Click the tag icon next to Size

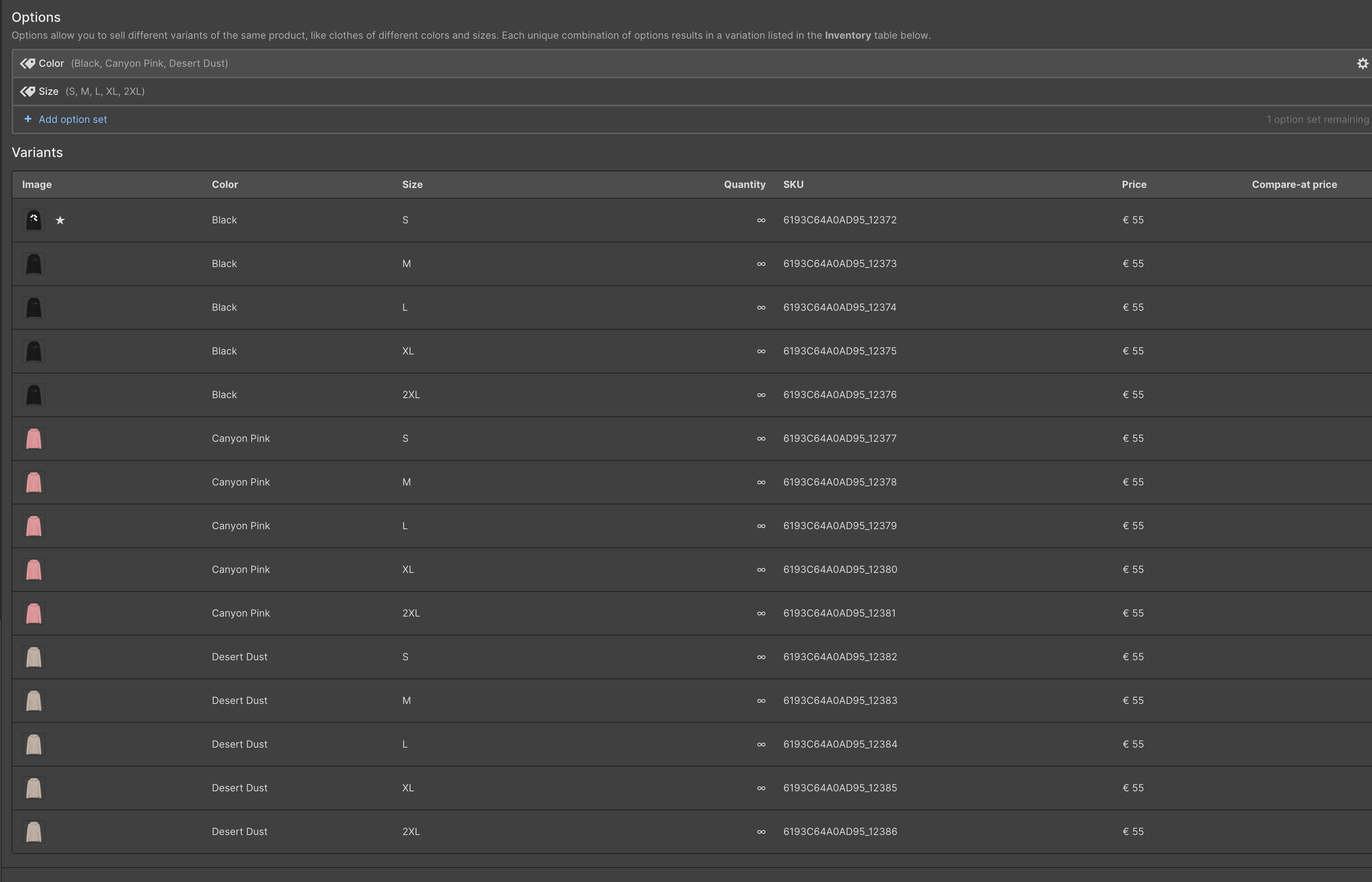pos(28,91)
